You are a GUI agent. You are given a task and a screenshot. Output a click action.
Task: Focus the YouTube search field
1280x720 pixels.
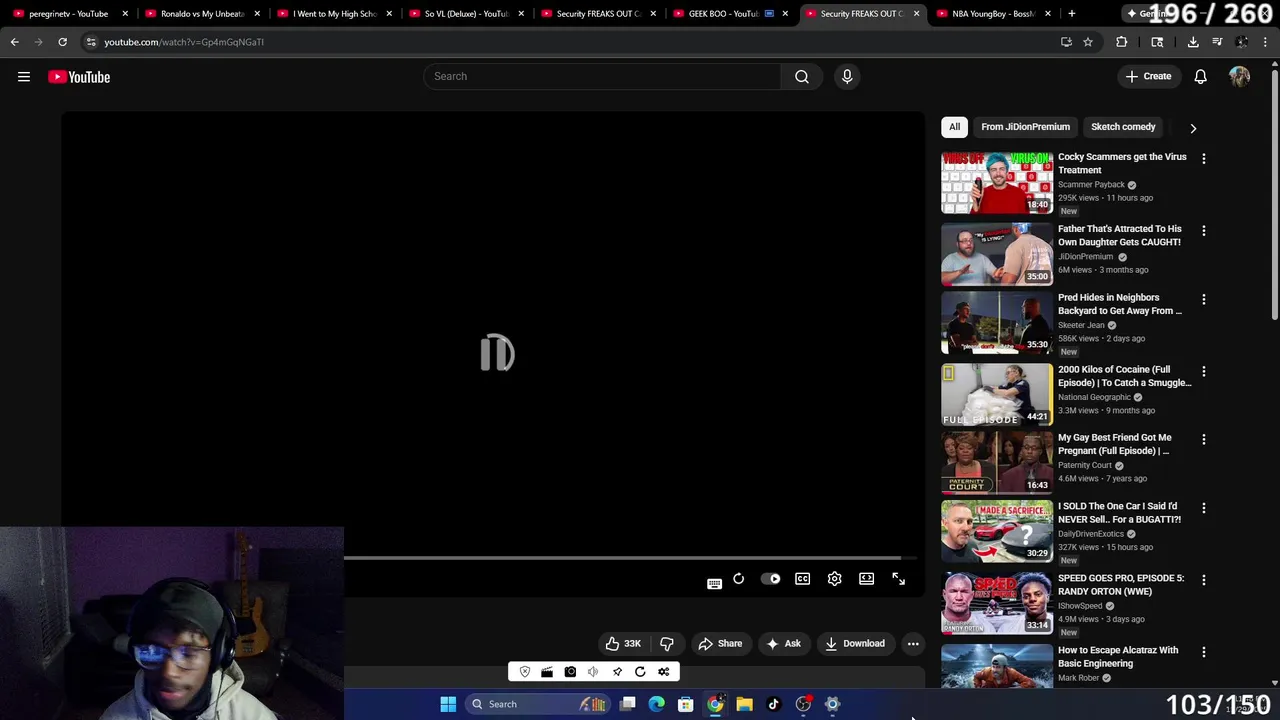click(x=603, y=77)
